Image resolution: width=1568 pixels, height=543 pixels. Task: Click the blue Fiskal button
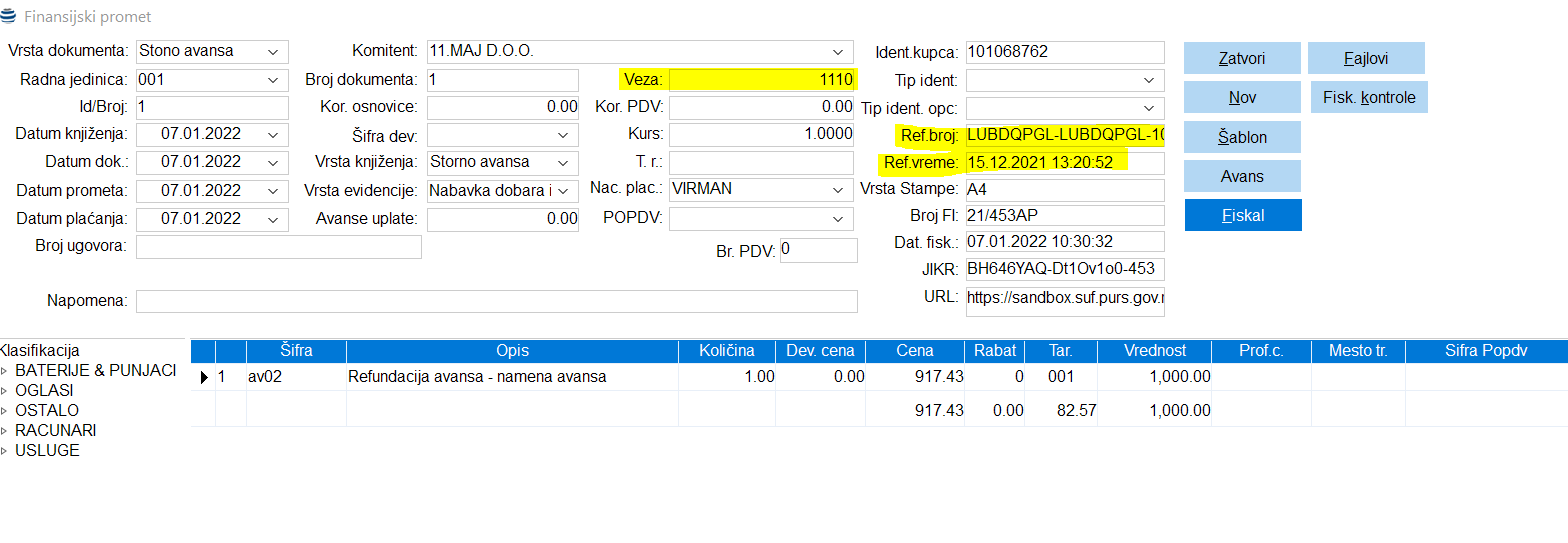click(x=1242, y=215)
